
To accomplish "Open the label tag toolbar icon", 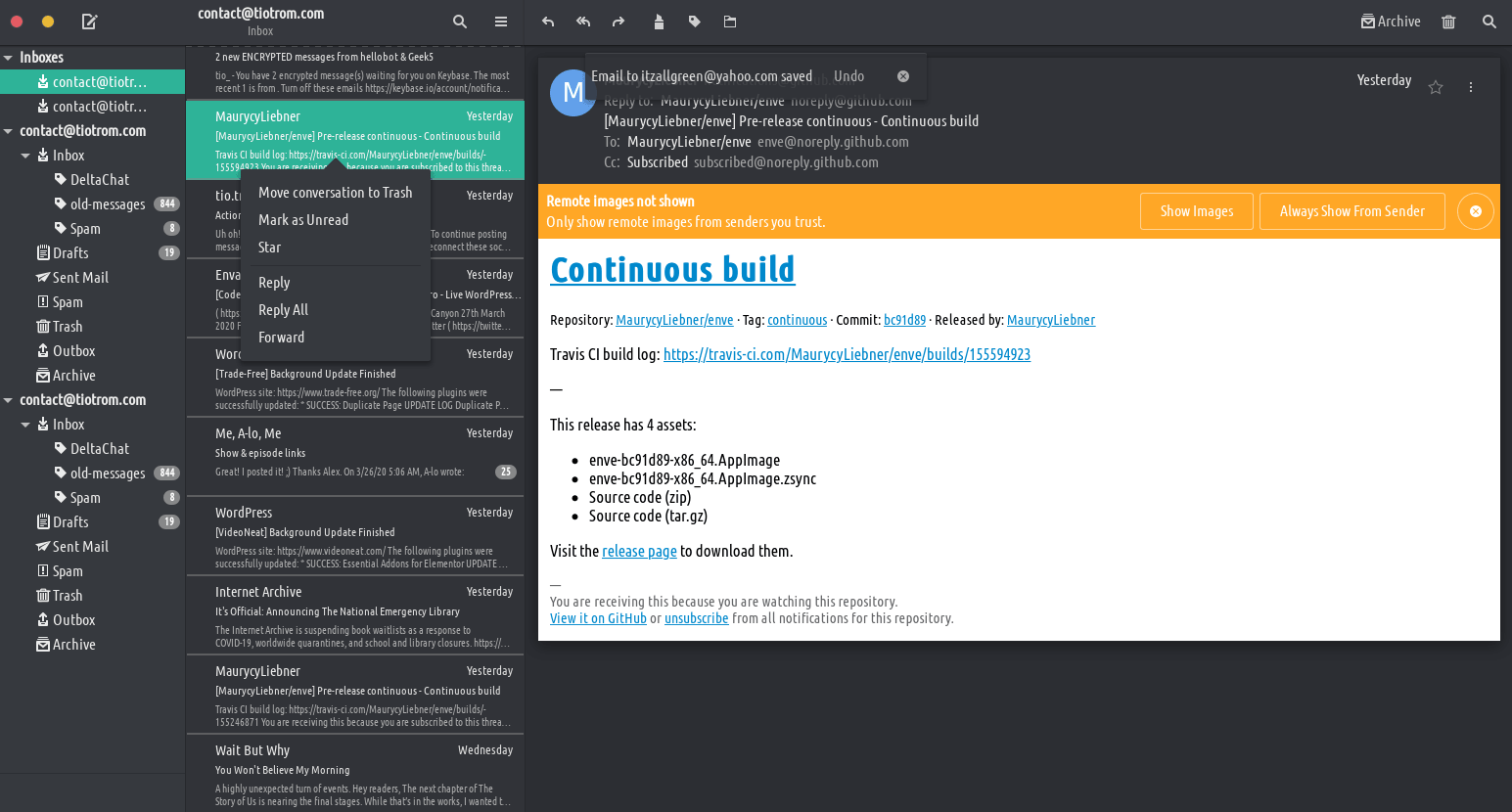I will click(x=695, y=22).
